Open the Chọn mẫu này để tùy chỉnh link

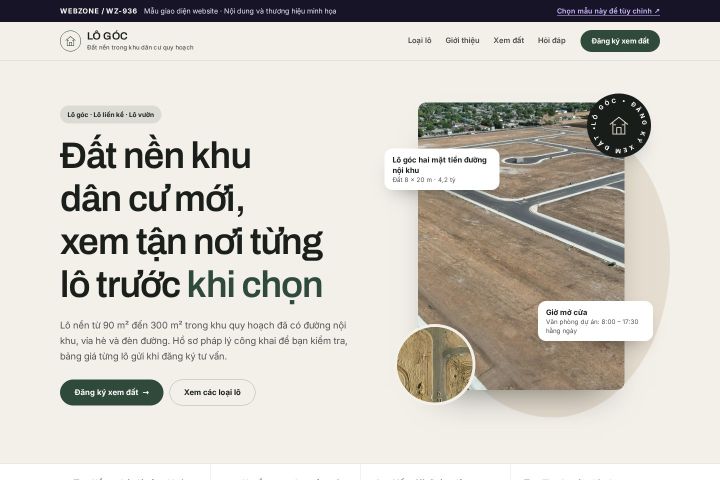[608, 11]
